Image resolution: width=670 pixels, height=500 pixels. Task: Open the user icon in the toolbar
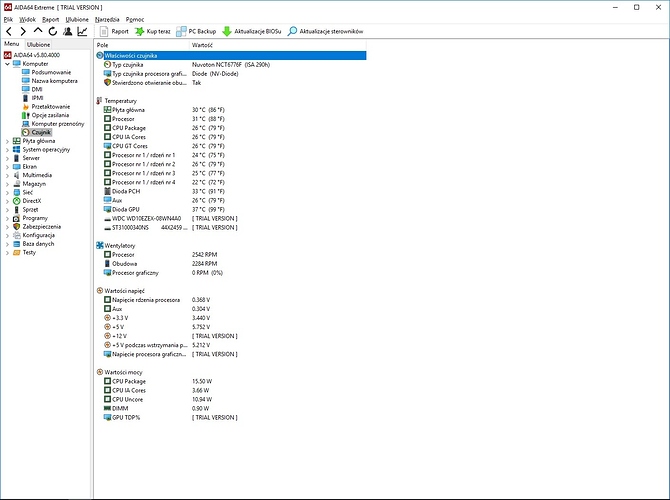tap(68, 31)
